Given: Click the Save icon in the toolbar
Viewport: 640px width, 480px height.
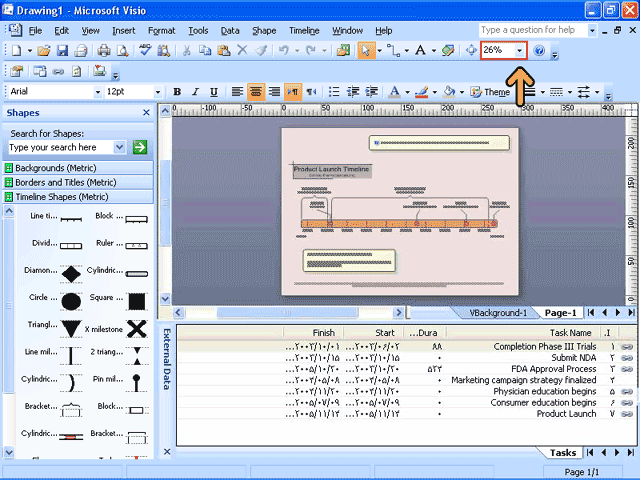Looking at the screenshot, I should click(x=61, y=50).
